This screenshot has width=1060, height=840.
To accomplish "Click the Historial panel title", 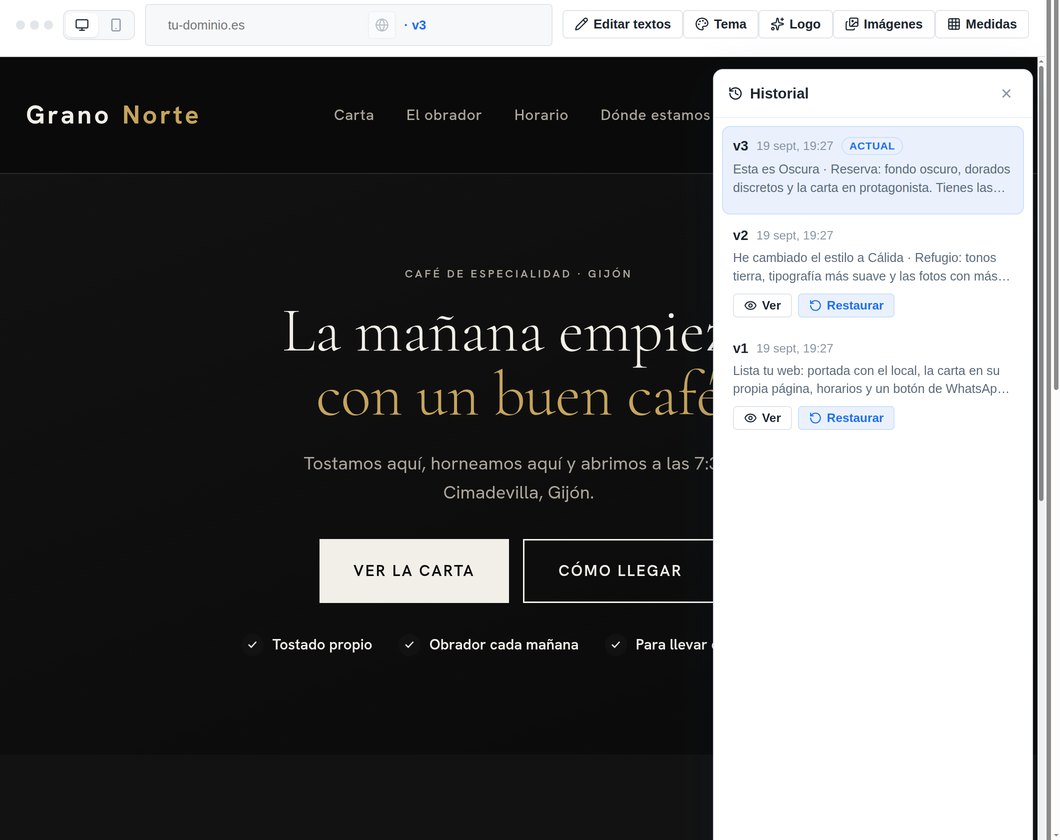I will click(x=779, y=93).
